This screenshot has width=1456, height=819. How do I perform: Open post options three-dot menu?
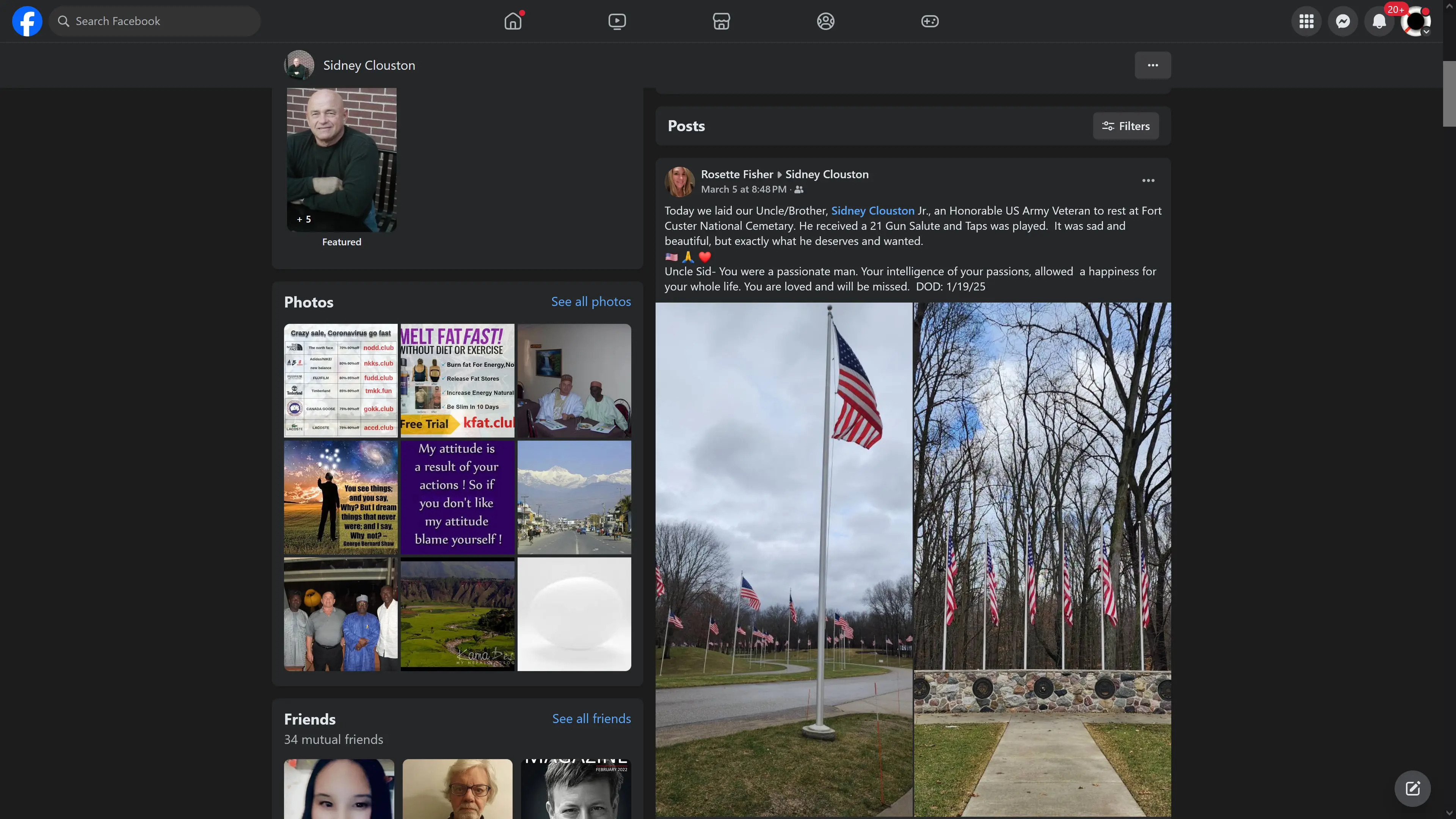[x=1148, y=180]
